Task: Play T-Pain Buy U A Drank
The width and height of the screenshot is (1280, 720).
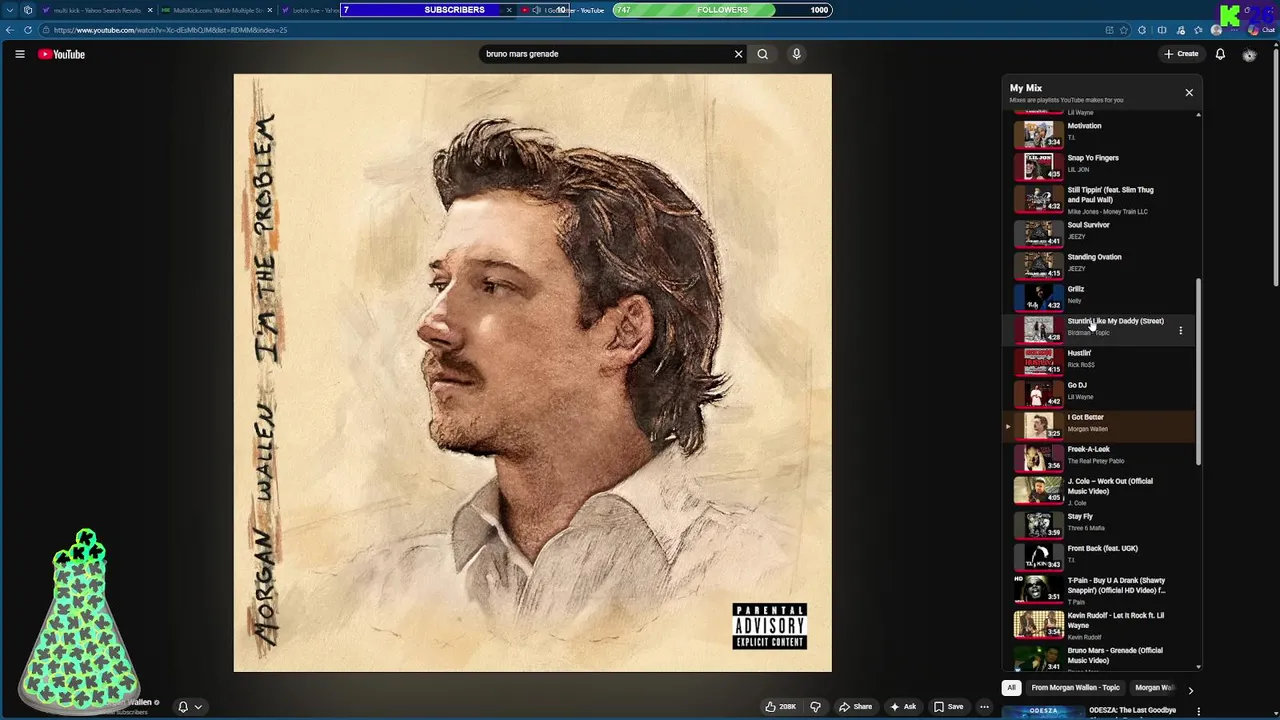Action: pos(1100,589)
